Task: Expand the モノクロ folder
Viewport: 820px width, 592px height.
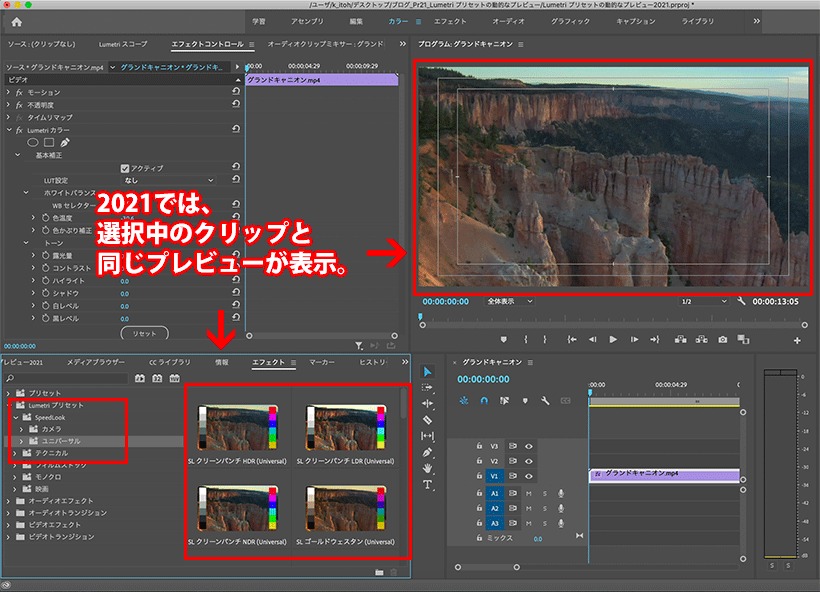Action: tap(15, 477)
